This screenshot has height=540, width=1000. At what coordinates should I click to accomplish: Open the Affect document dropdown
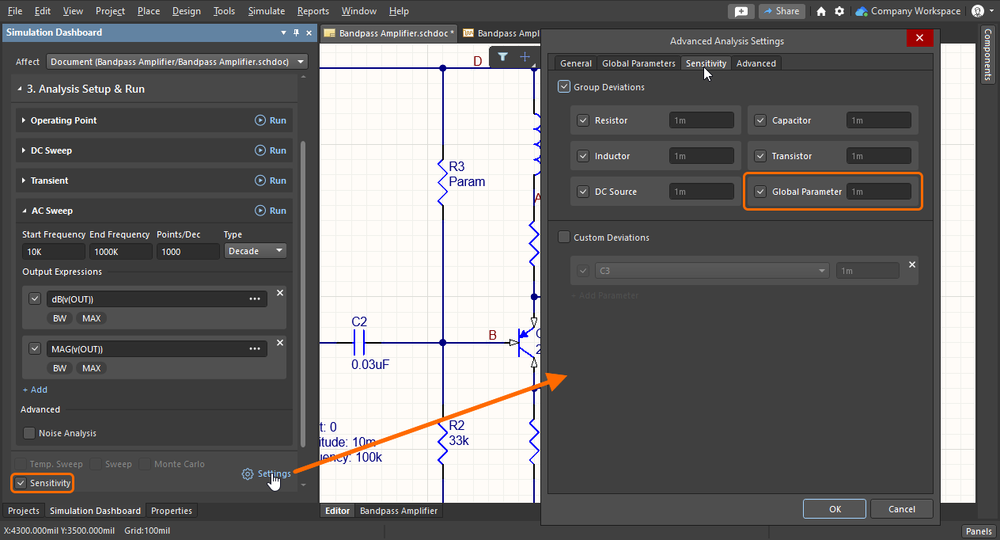(175, 62)
